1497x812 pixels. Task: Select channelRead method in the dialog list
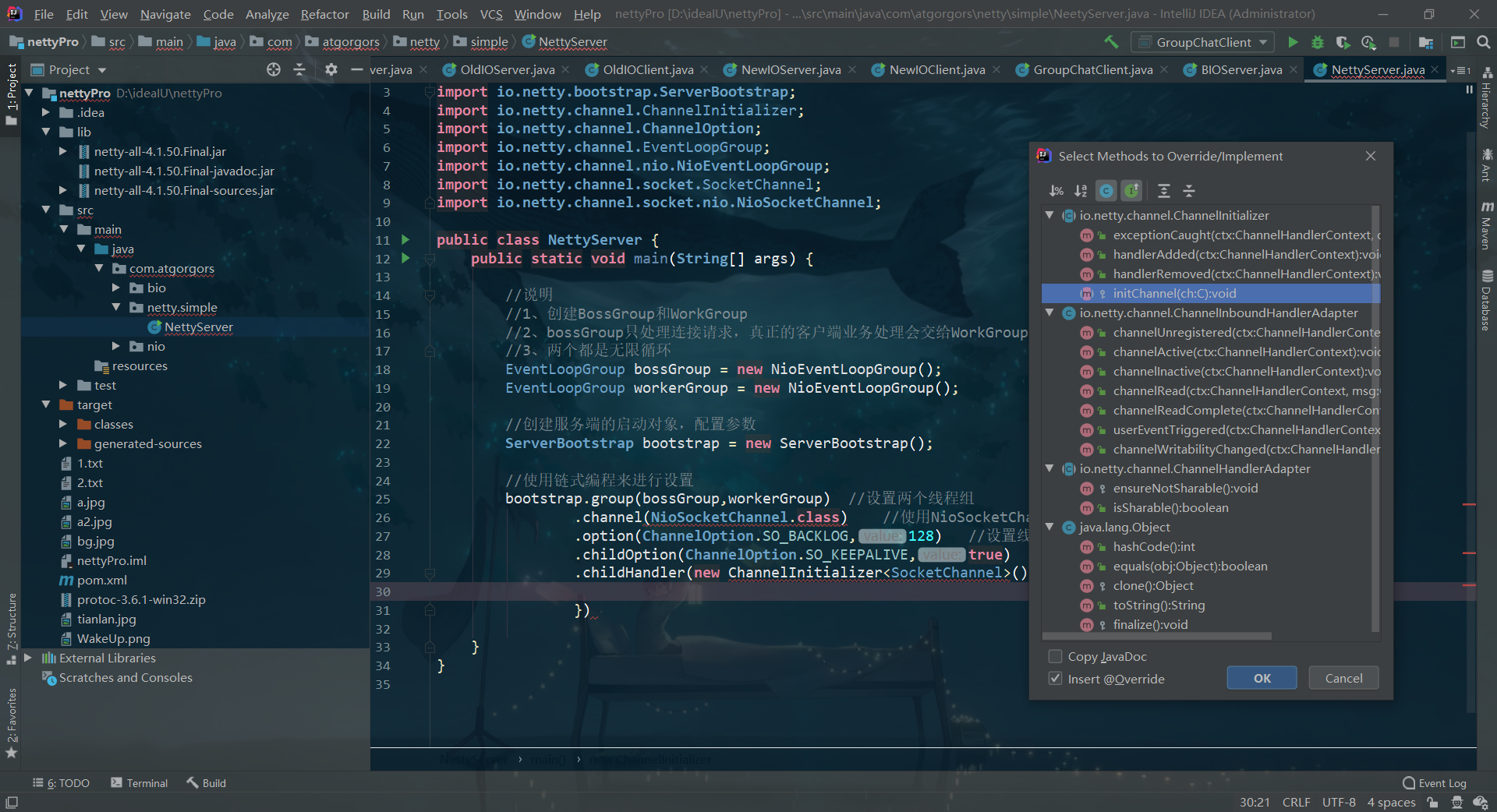click(1211, 390)
